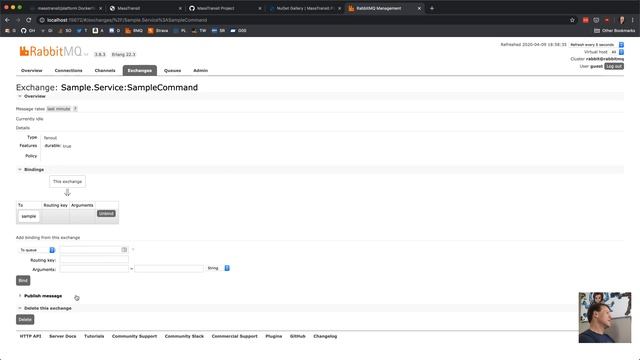Open the RMQ bookmark
Screen dimensions: 640x360
[134, 31]
